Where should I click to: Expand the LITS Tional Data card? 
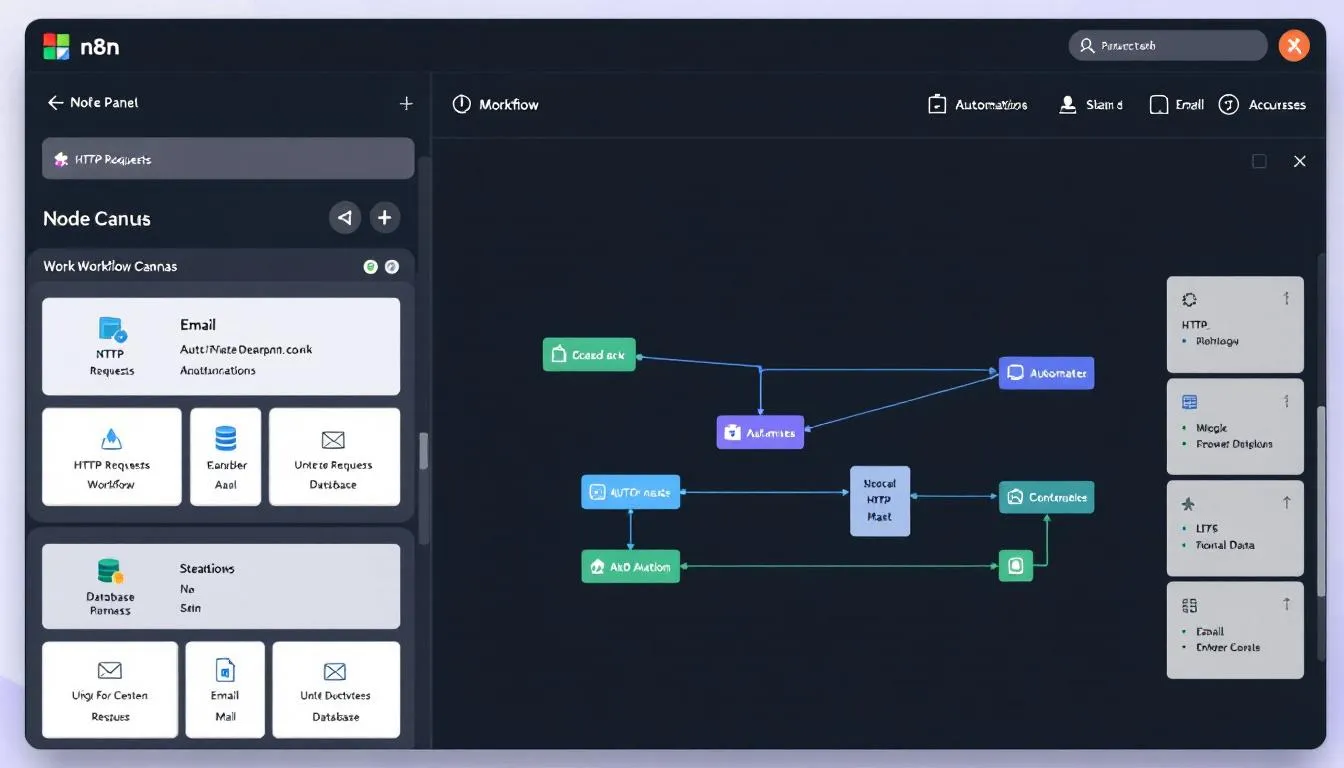coord(1286,503)
